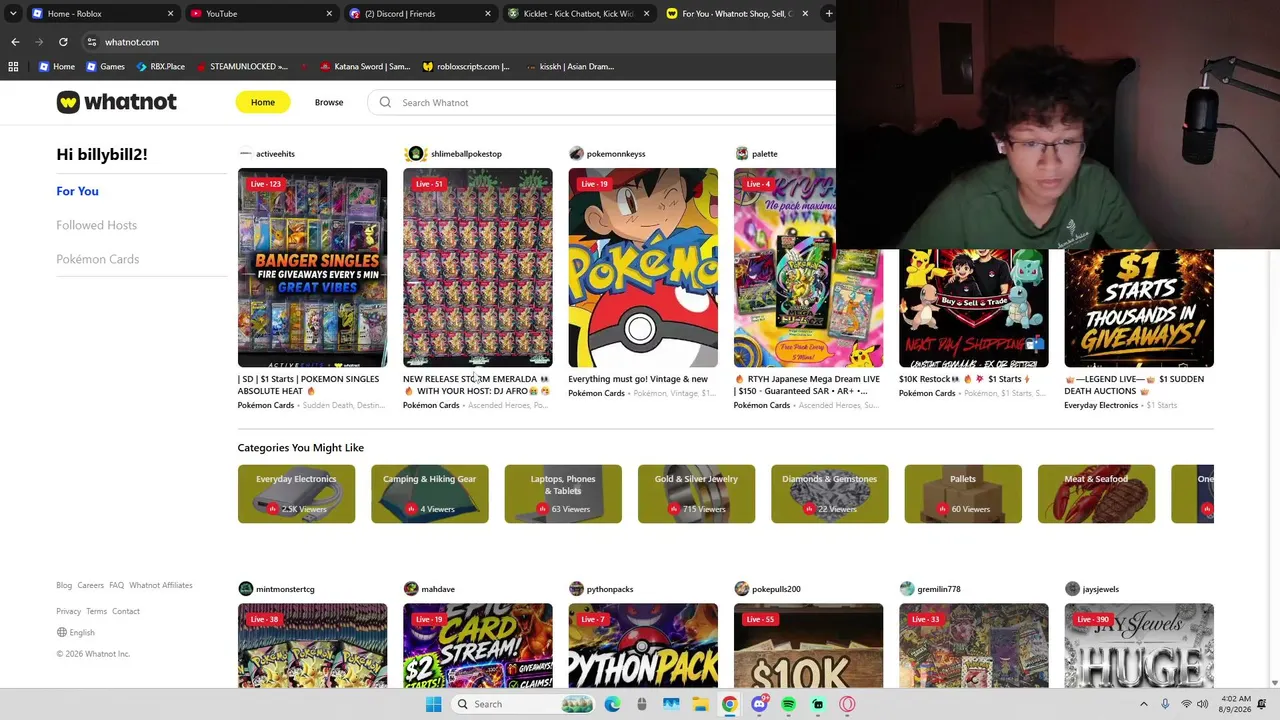Click the search magnifier icon in Whatnot

(x=385, y=102)
